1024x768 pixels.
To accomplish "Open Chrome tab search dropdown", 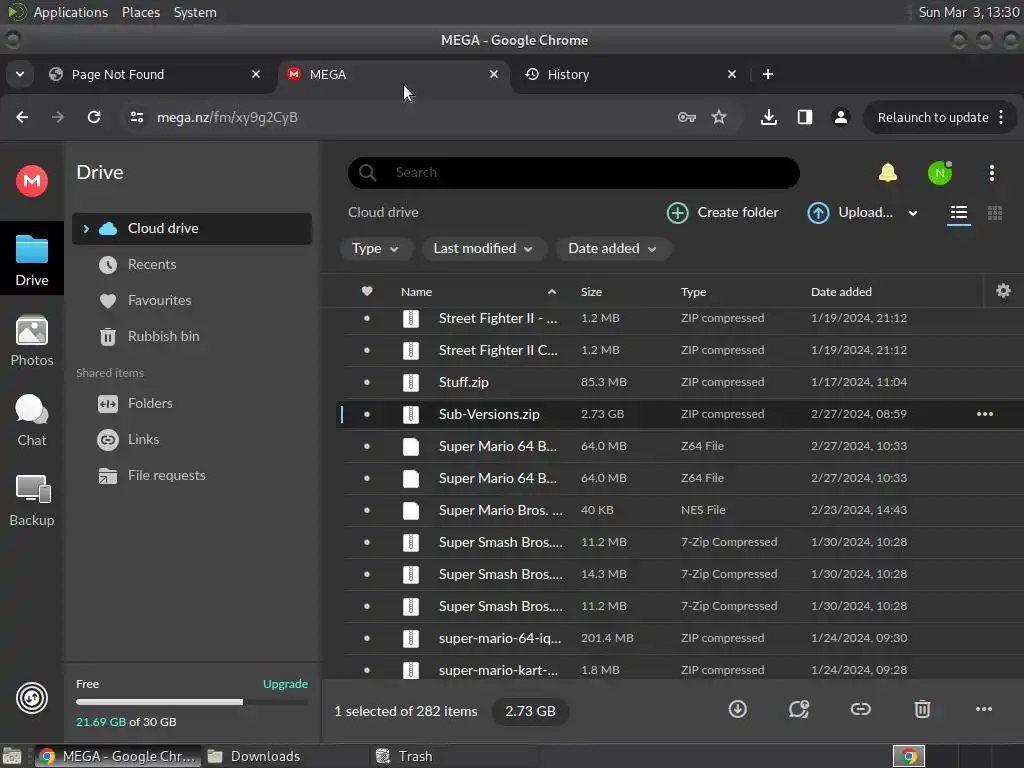I will pos(20,74).
